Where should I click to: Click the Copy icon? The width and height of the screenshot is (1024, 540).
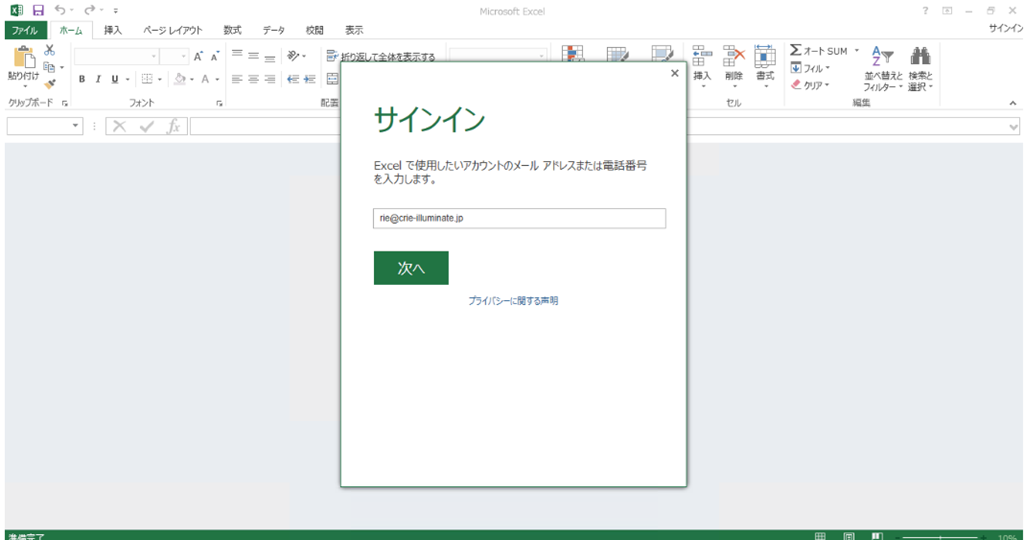(x=49, y=67)
